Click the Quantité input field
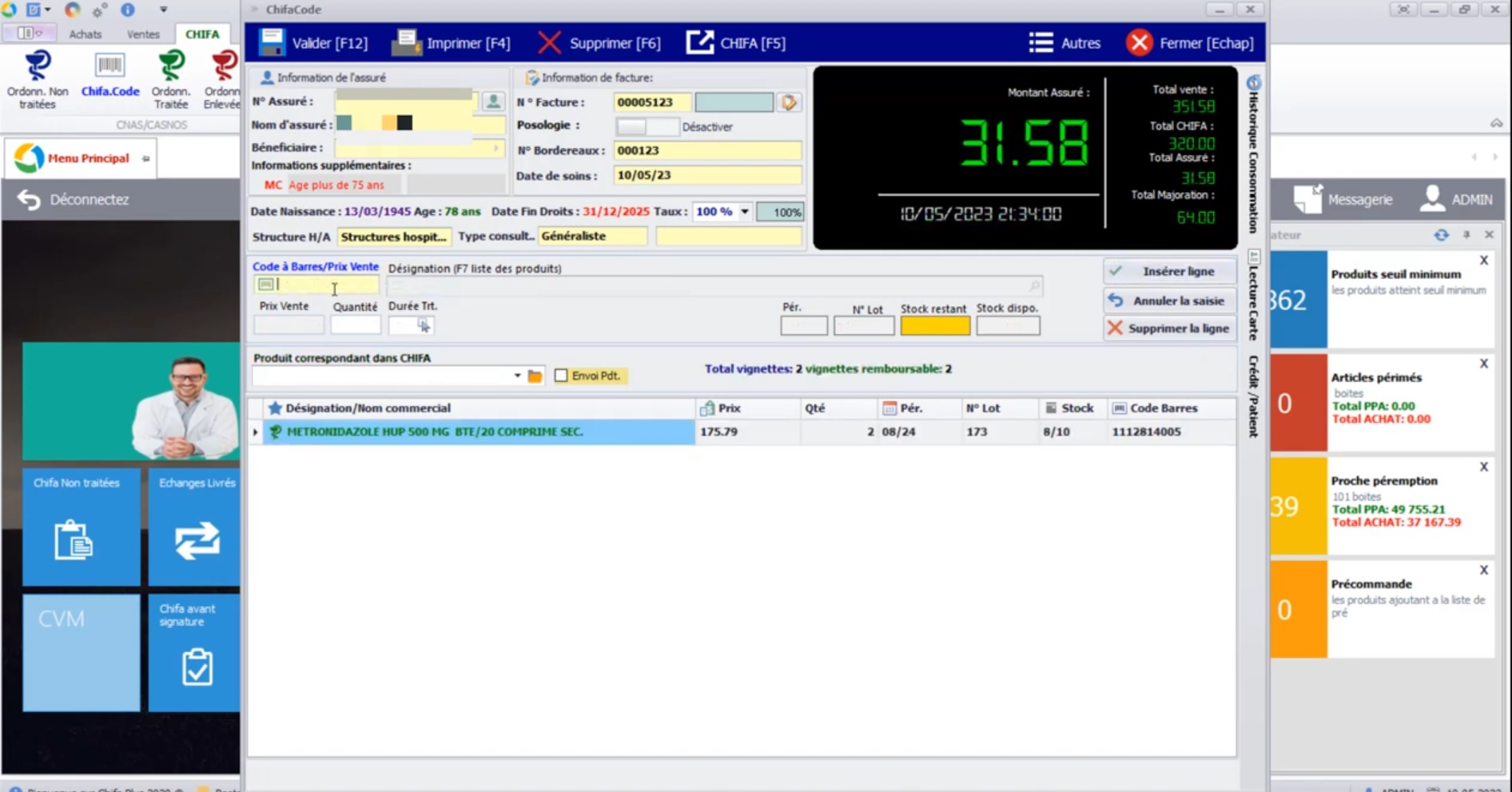 [356, 325]
